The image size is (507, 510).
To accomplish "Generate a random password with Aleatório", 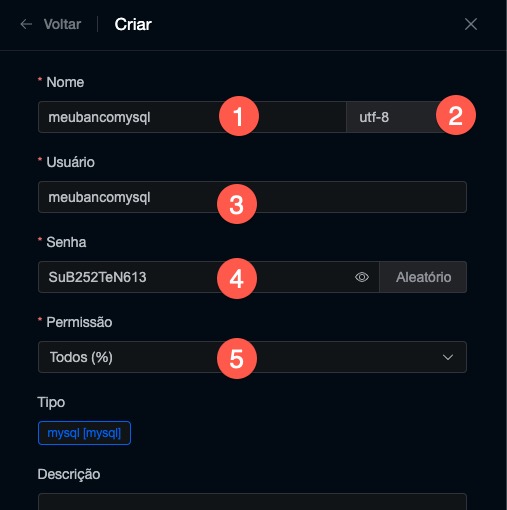I will tap(423, 277).
